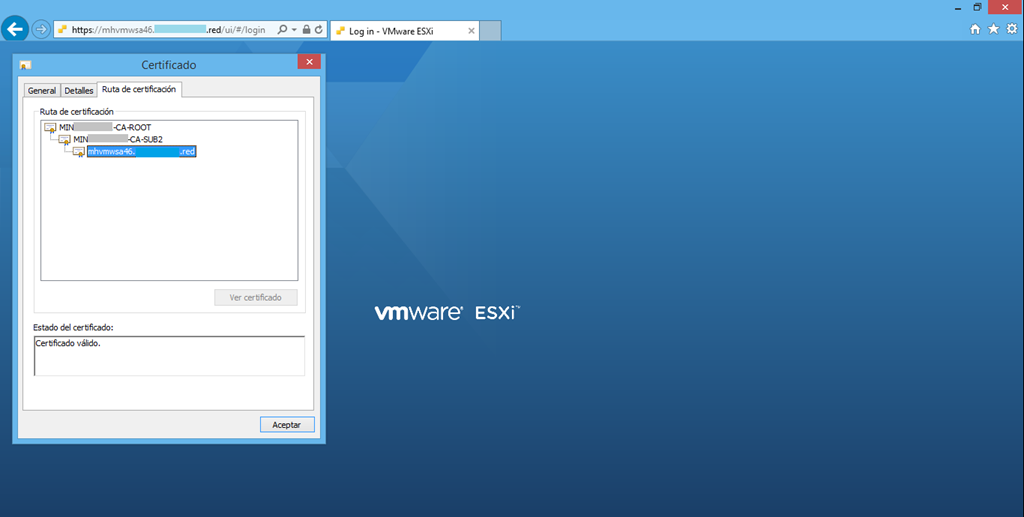
Task: Open the address bar autocomplete dropdown arrow
Action: coord(294,30)
